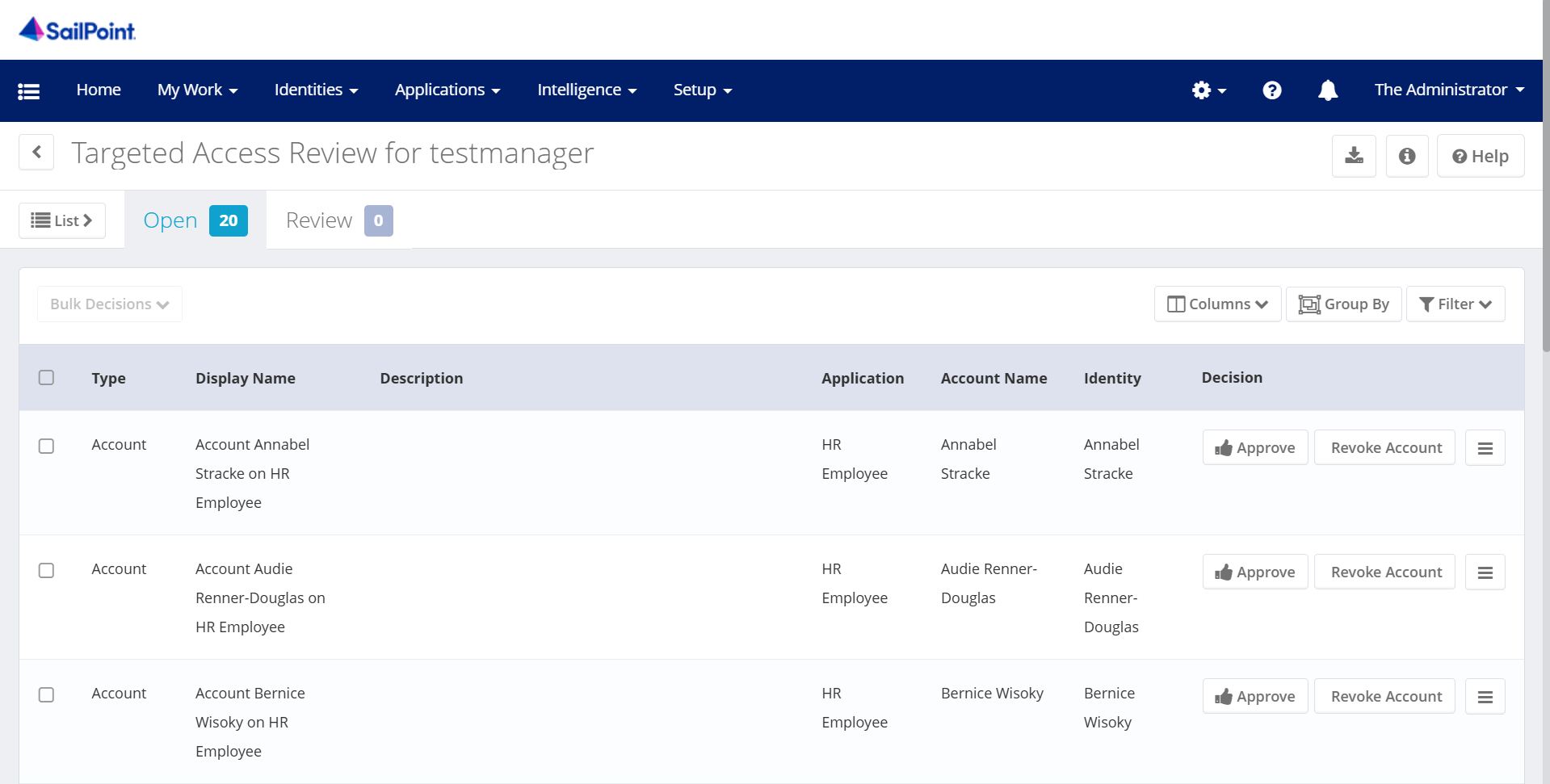This screenshot has height=784, width=1550.
Task: Open the hamburger quick links menu
Action: (29, 91)
